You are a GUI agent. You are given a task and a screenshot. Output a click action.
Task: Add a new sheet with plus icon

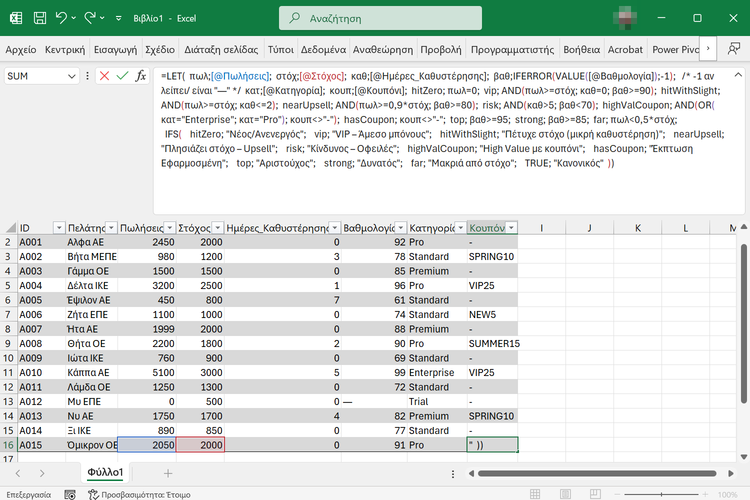click(167, 472)
